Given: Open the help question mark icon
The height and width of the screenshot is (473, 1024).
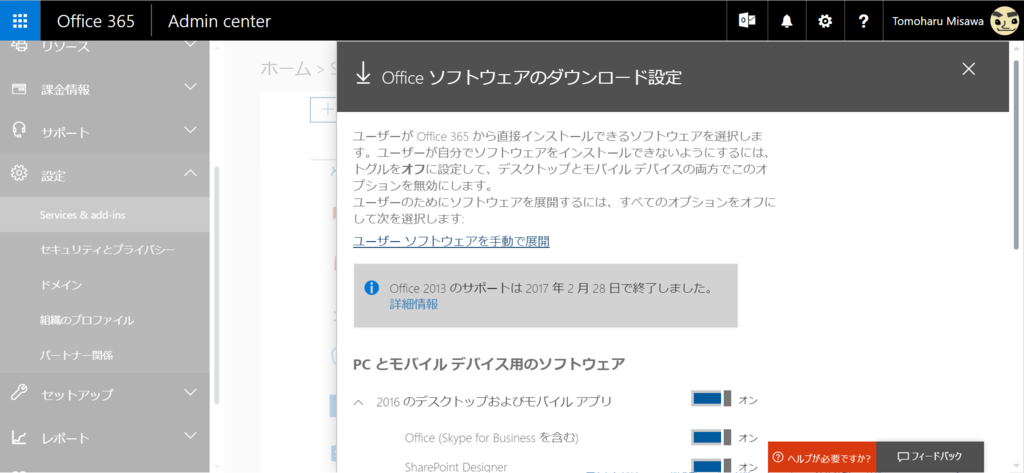Looking at the screenshot, I should point(863,21).
